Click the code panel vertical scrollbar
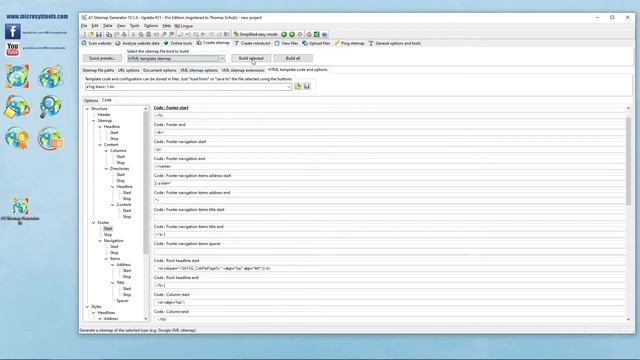 [x=628, y=161]
